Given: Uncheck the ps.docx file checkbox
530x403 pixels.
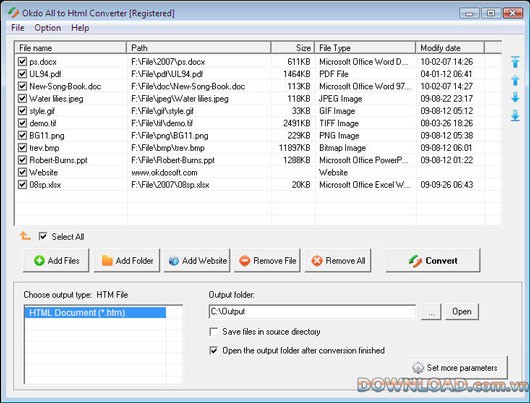Looking at the screenshot, I should [22, 62].
